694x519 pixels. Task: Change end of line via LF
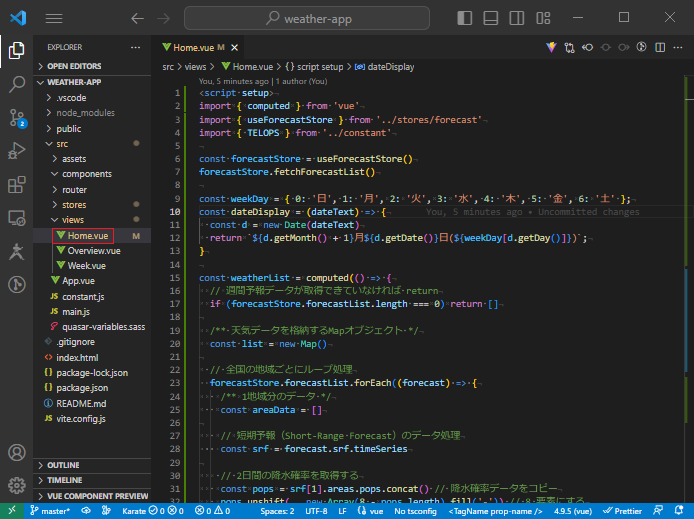(x=343, y=511)
